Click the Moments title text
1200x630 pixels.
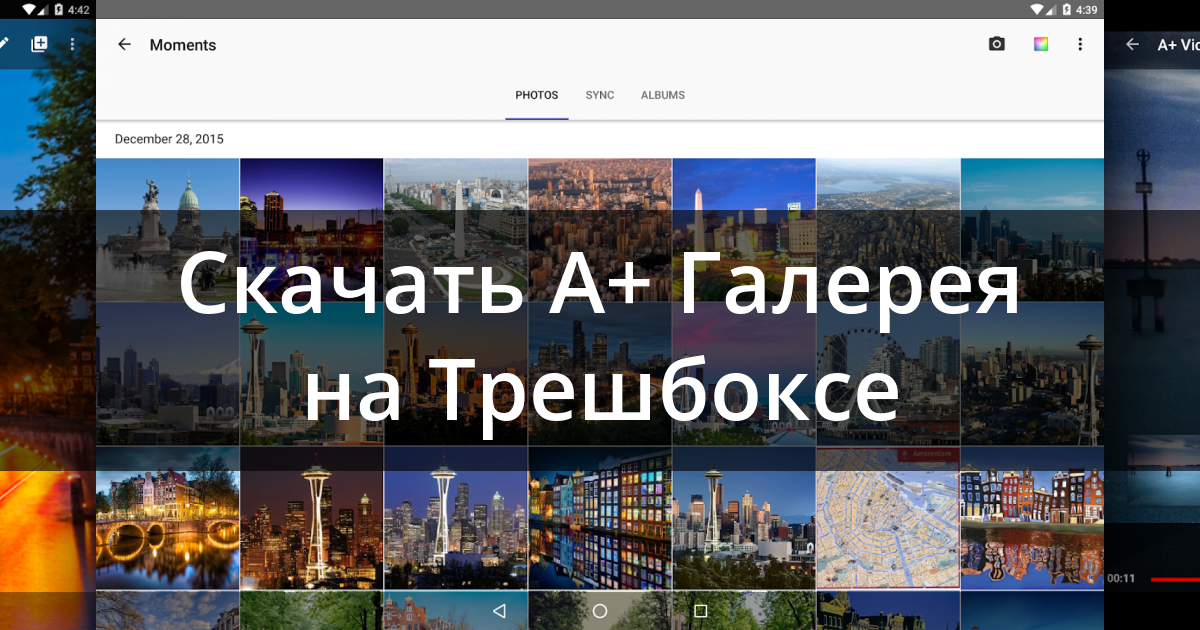coord(183,45)
